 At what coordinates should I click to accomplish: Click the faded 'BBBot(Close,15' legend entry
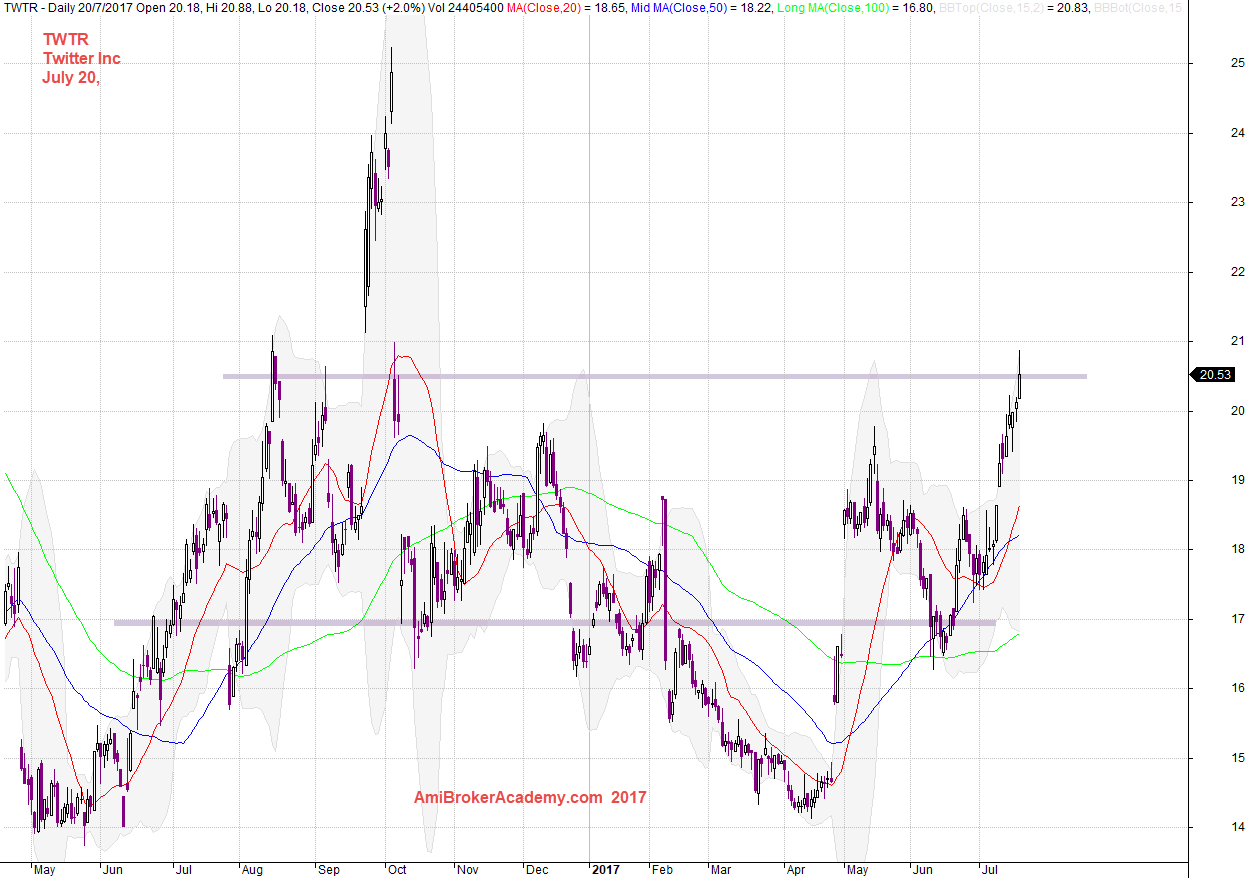point(1136,8)
